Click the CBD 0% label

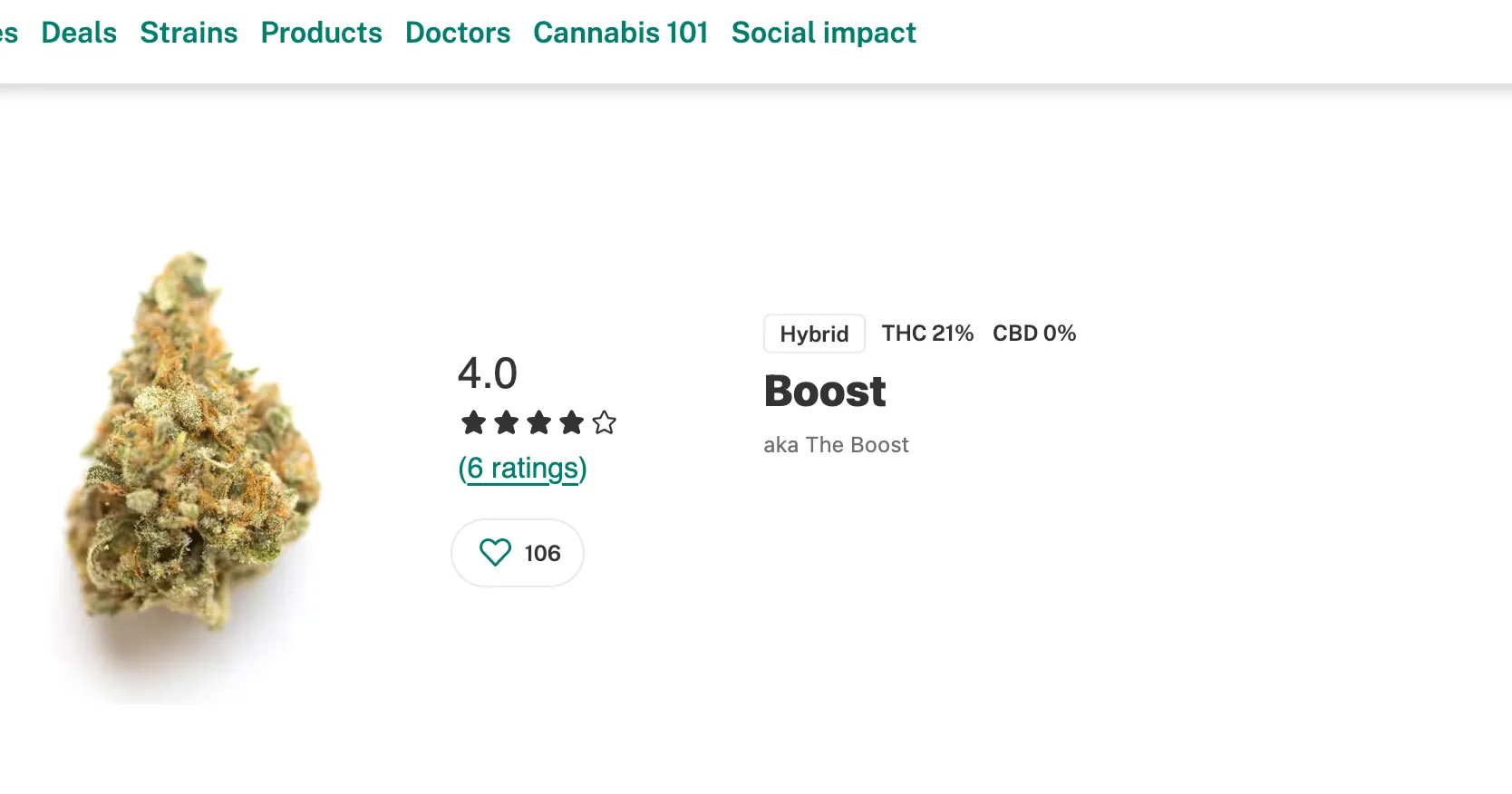pyautogui.click(x=1034, y=334)
